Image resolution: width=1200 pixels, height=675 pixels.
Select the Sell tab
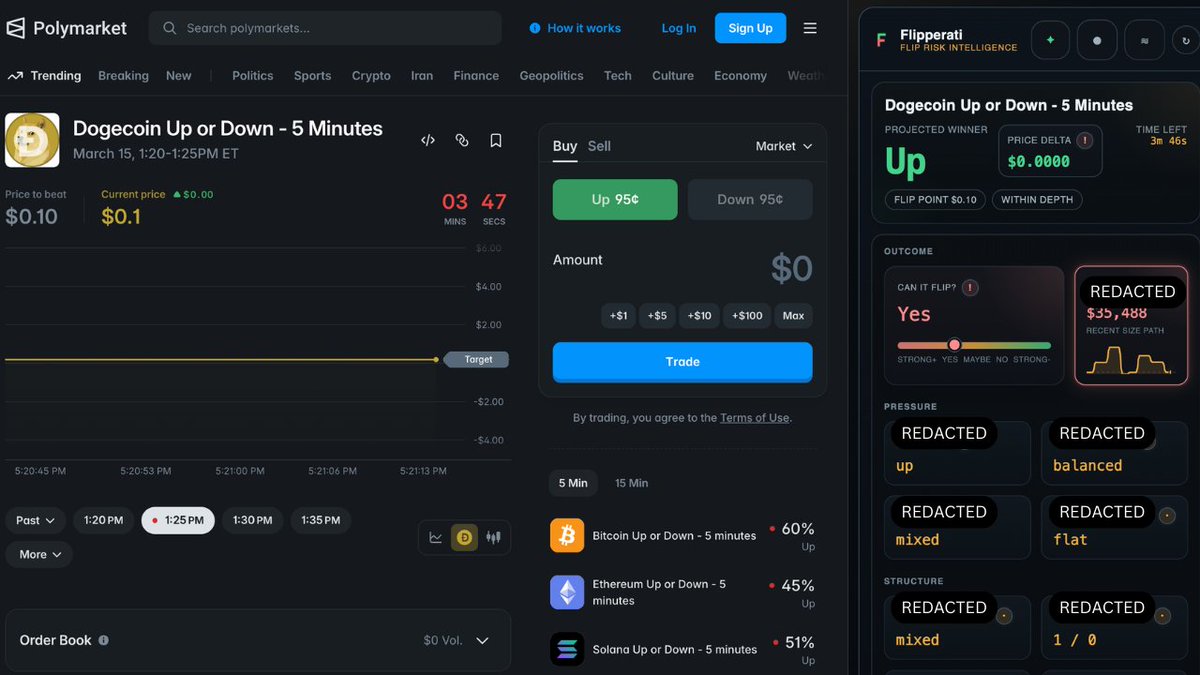599,146
